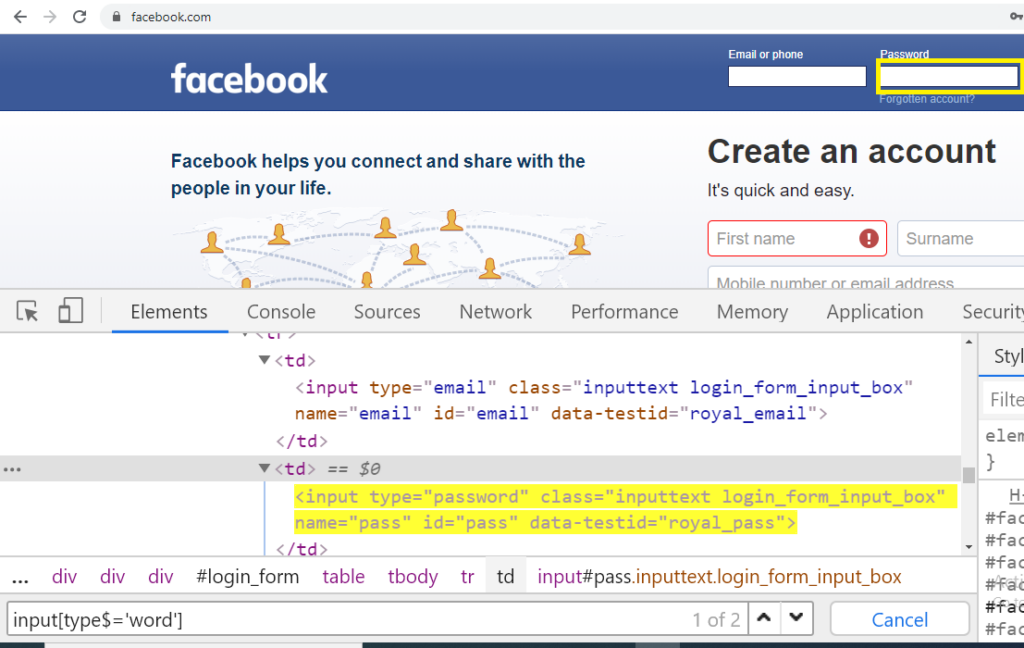Screen dimensions: 1024x648
Task: Click the '1 of 2' search result count
Action: (716, 619)
